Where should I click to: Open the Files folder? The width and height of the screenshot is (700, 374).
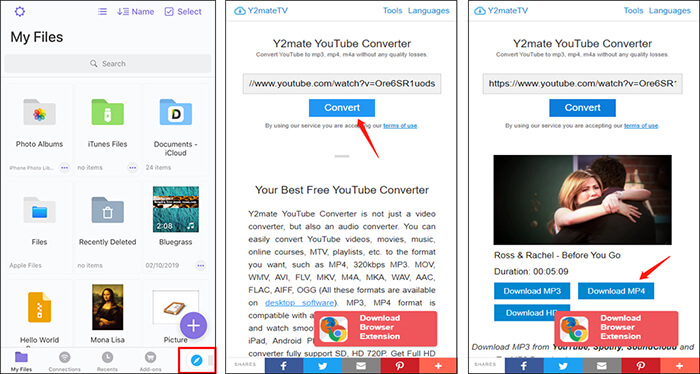(39, 210)
